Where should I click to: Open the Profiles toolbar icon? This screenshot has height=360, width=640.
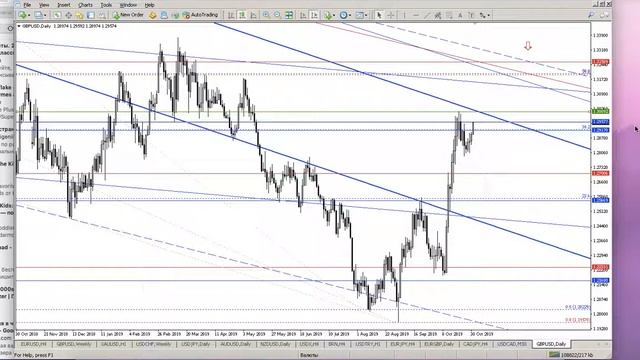pyautogui.click(x=38, y=15)
